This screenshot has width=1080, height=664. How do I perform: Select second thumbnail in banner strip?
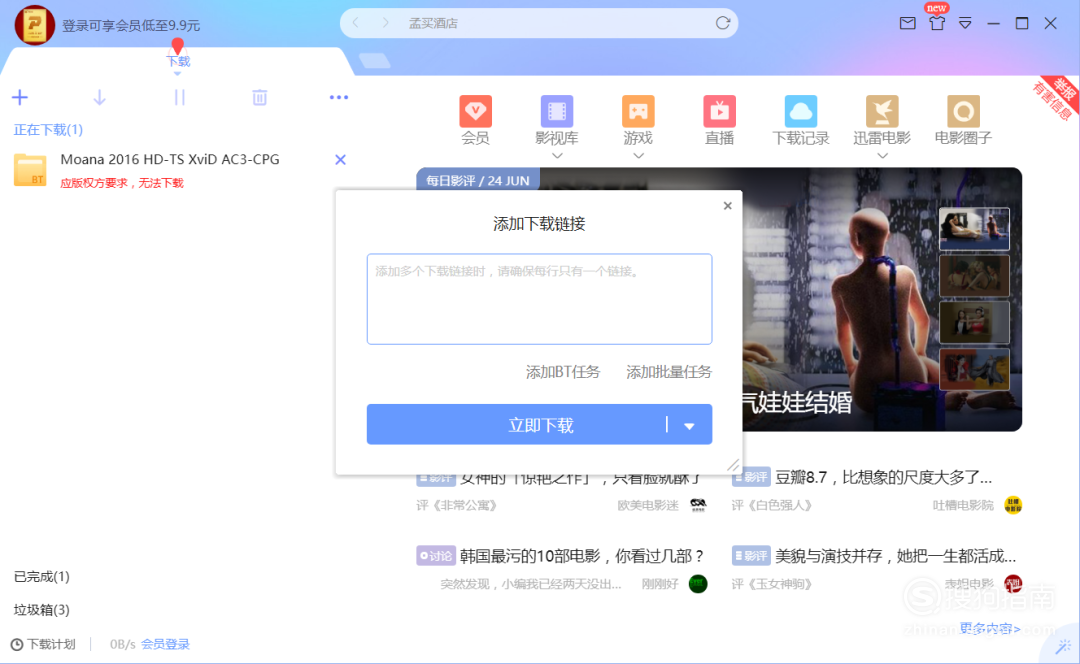[974, 276]
